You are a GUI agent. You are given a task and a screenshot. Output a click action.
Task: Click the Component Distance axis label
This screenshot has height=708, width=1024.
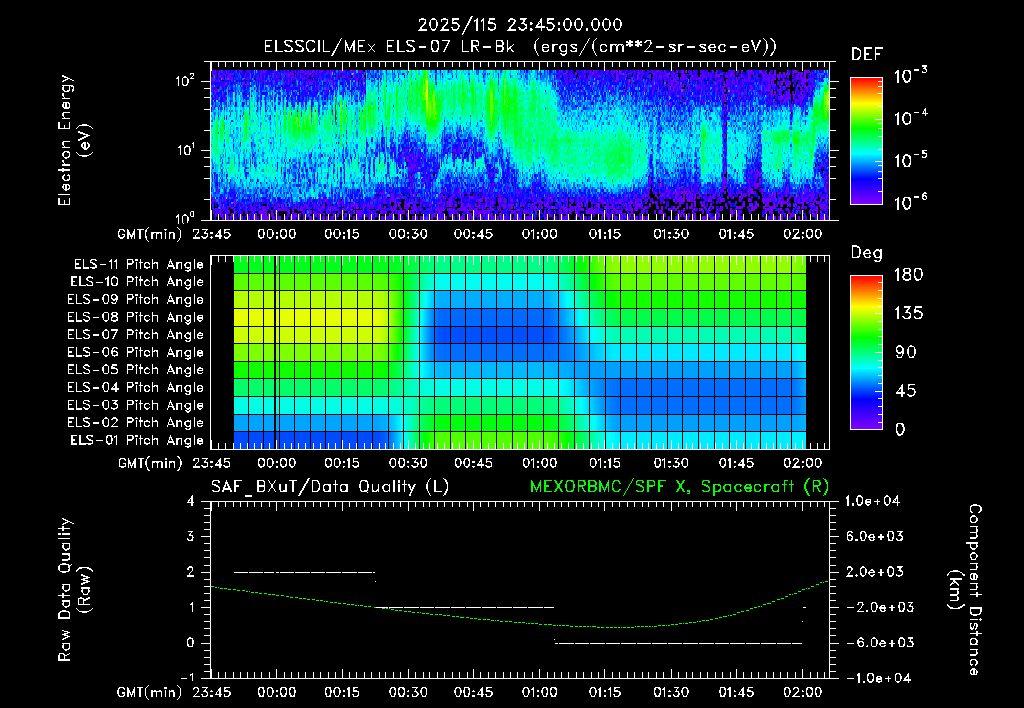(965, 590)
